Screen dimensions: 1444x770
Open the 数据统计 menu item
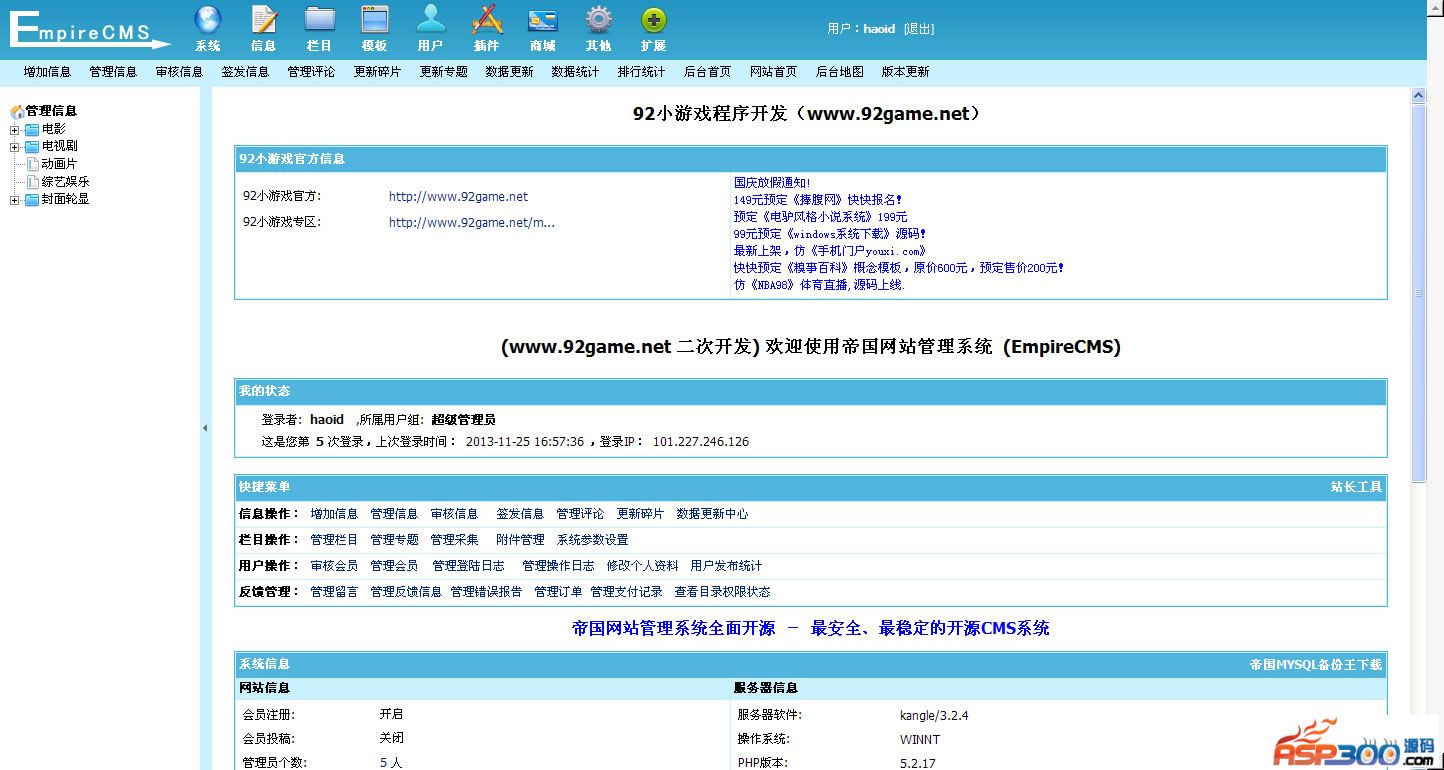click(575, 72)
